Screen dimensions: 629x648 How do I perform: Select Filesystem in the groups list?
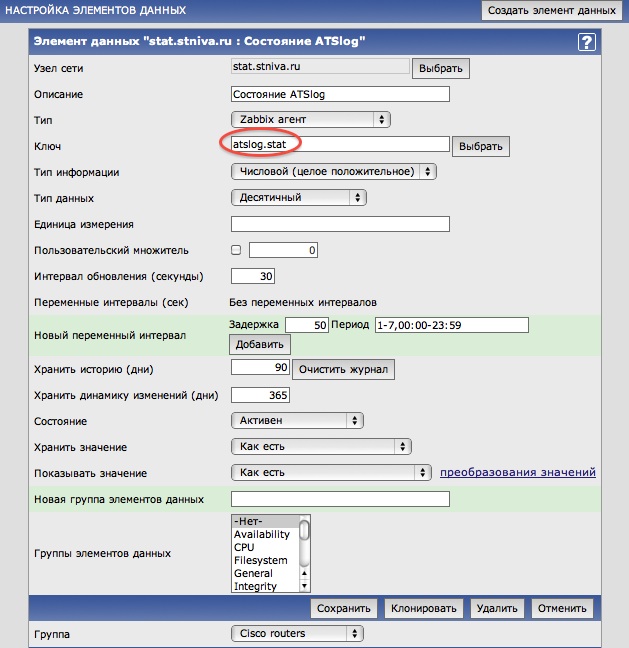[x=261, y=560]
